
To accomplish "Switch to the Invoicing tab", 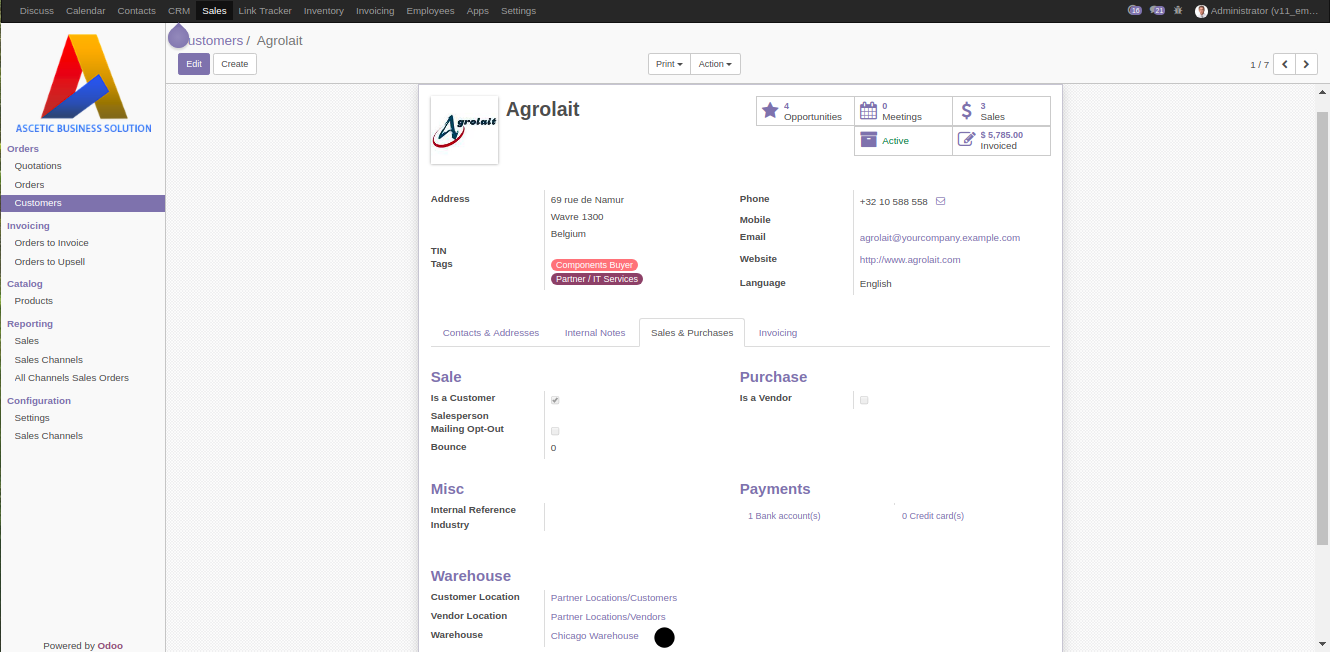I will [x=778, y=333].
